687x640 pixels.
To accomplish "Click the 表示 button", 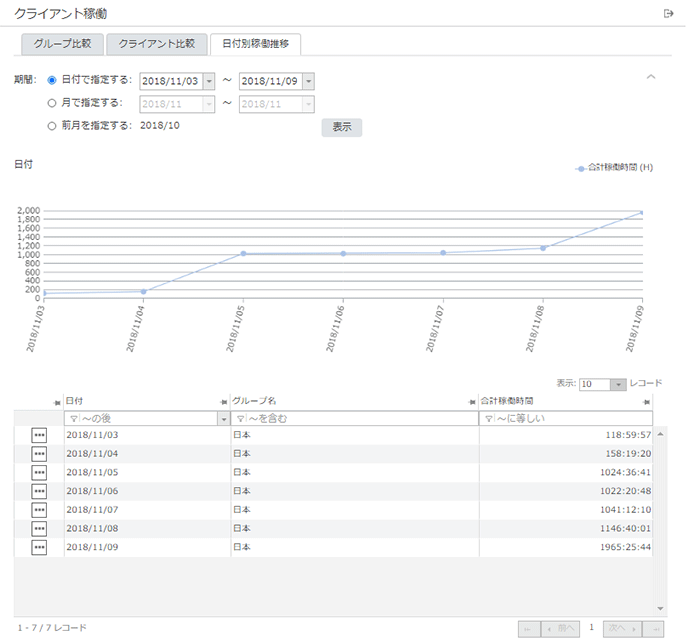I will (341, 127).
